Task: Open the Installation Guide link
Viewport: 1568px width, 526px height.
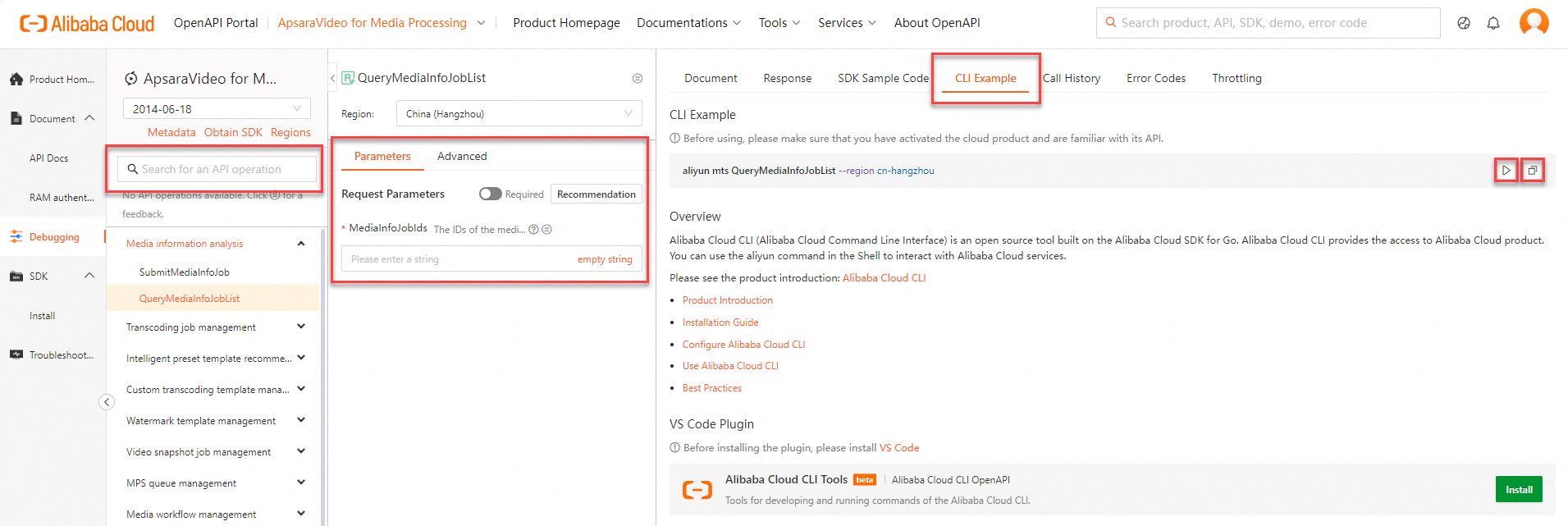Action: pyautogui.click(x=720, y=322)
